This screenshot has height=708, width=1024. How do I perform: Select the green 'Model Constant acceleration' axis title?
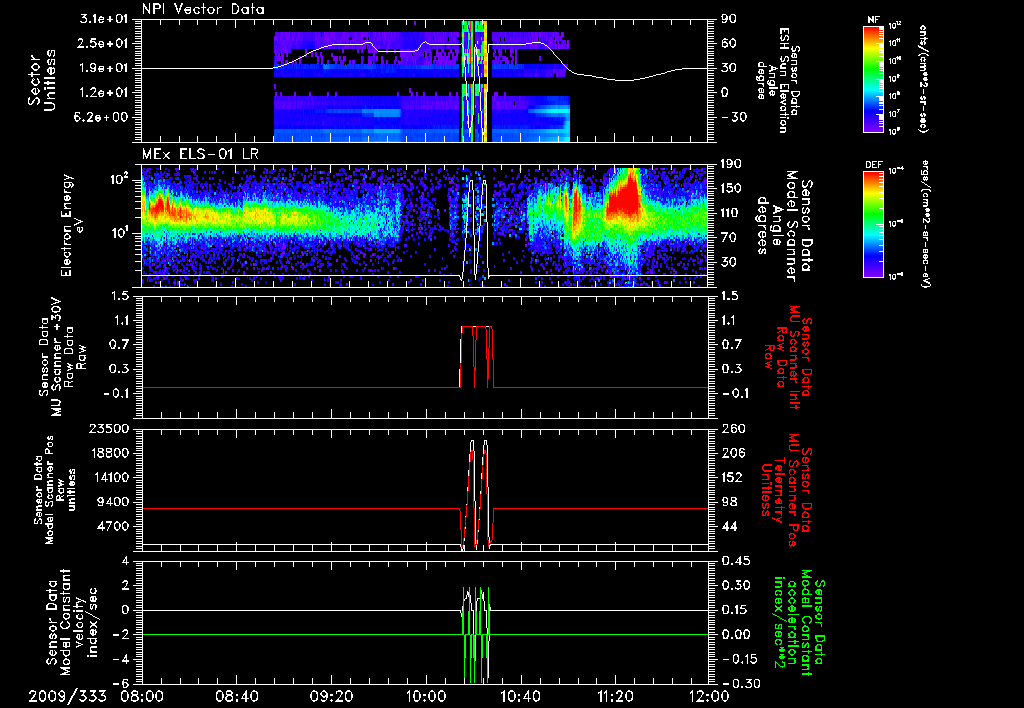coord(801,622)
